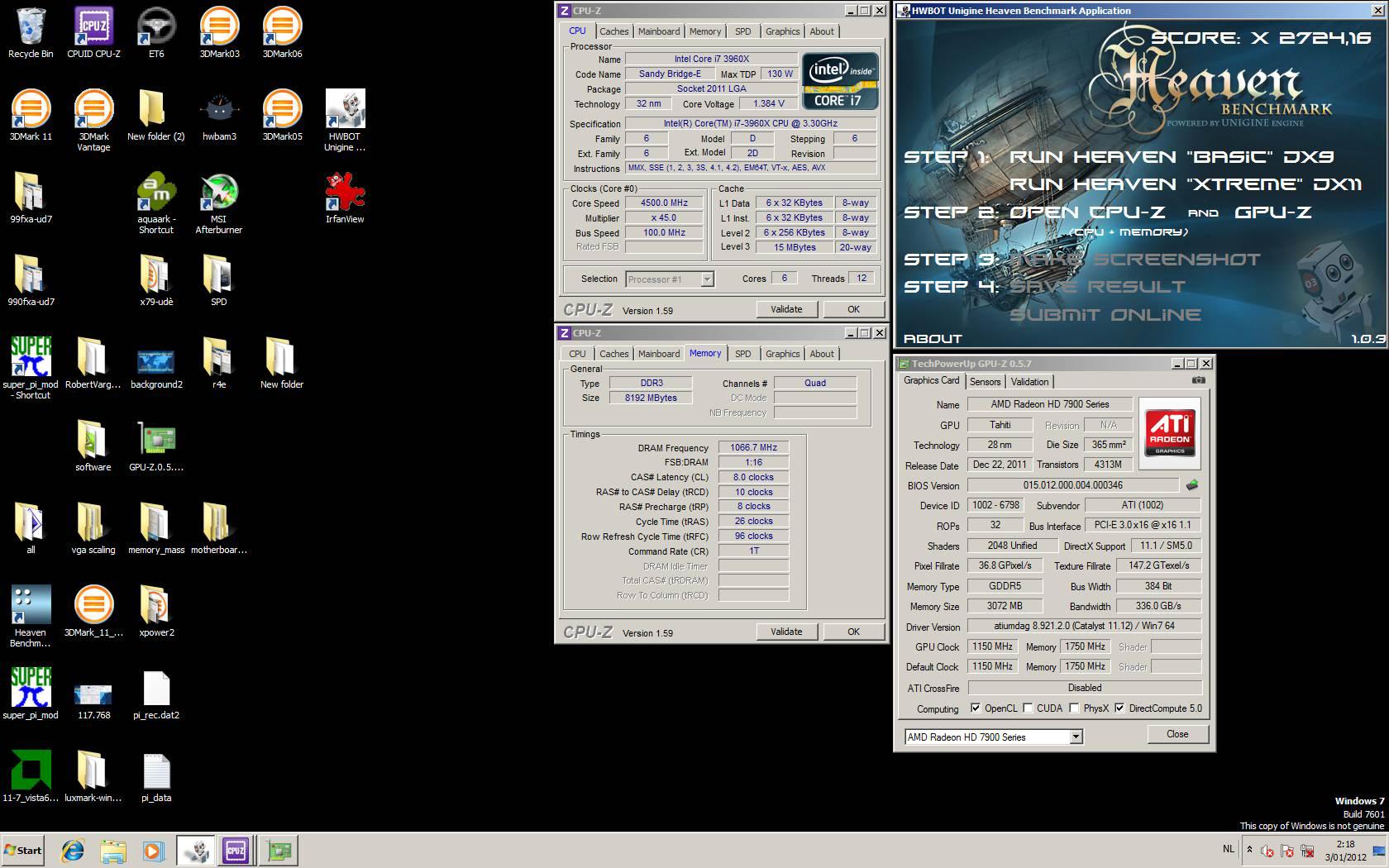Viewport: 1389px width, 868px height.
Task: Open HWBOT Unigine desktop shortcut
Action: [345, 121]
